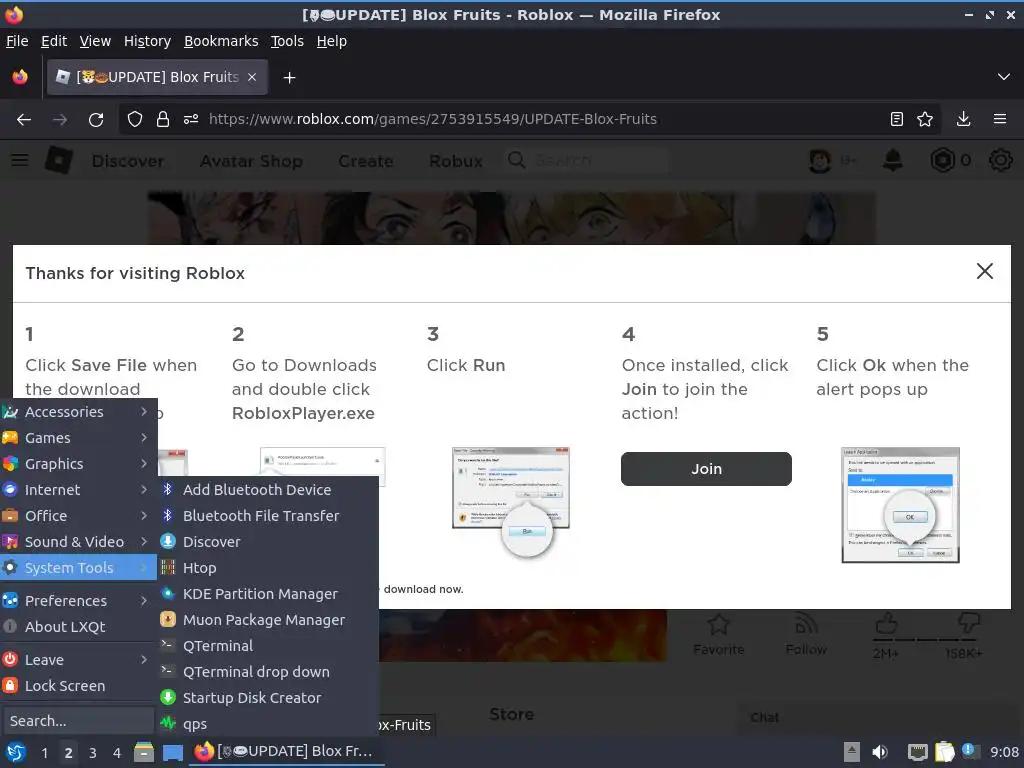
Task: Launch Htop process viewer
Action: pos(268,568)
